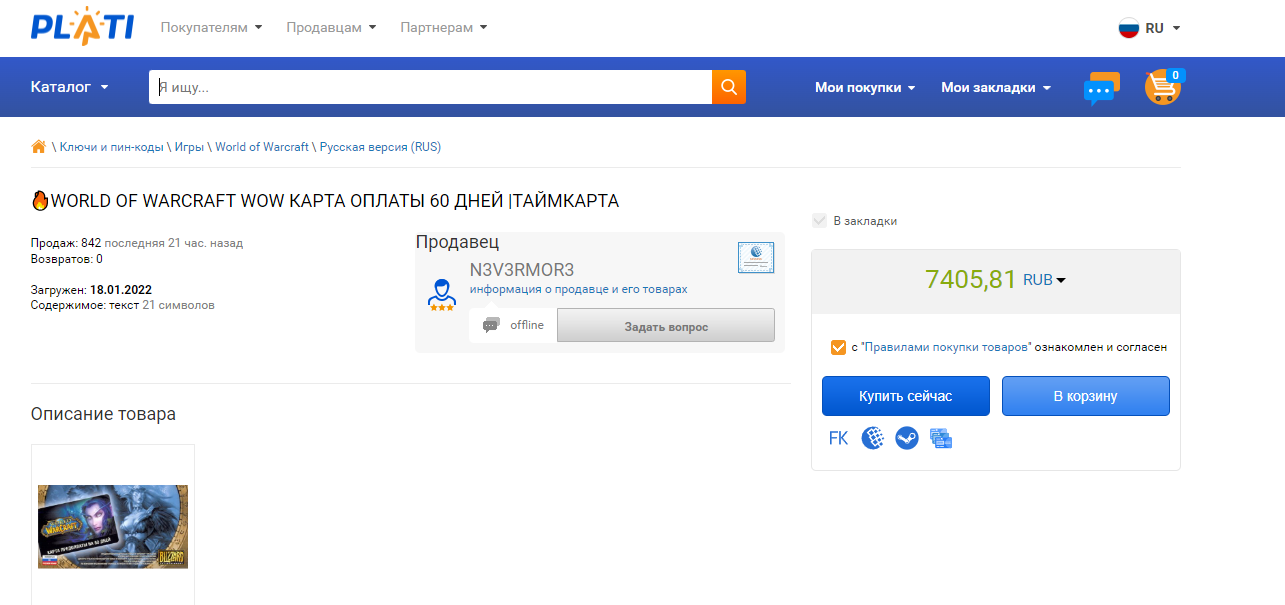Image resolution: width=1285 pixels, height=605 pixels.
Task: Click the upload date 18.01.2022
Action: coord(121,290)
